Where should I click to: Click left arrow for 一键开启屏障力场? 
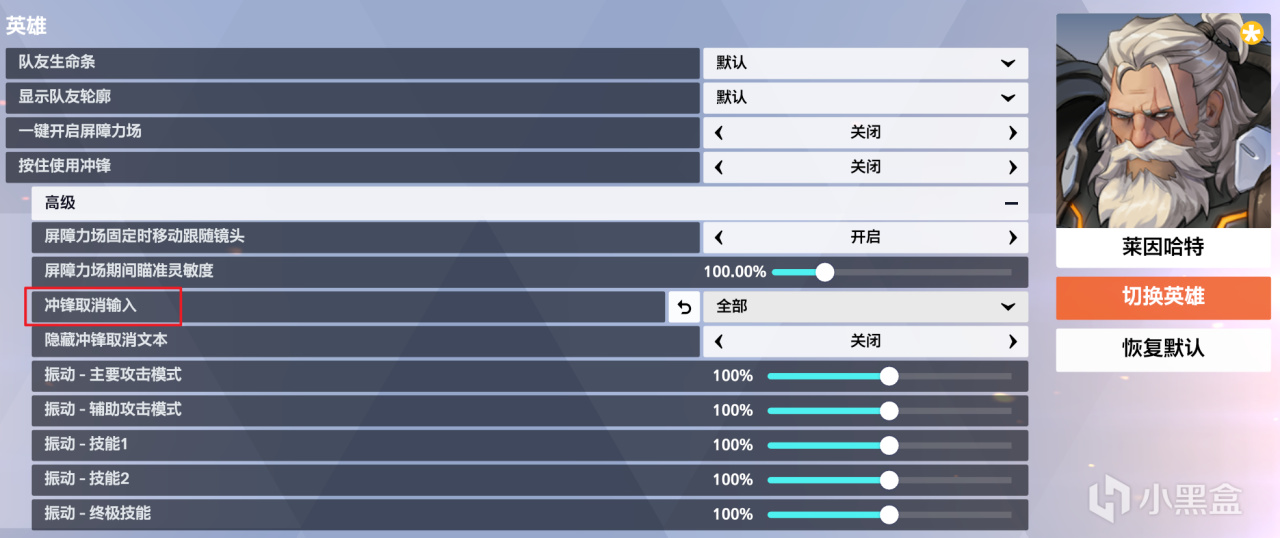718,132
